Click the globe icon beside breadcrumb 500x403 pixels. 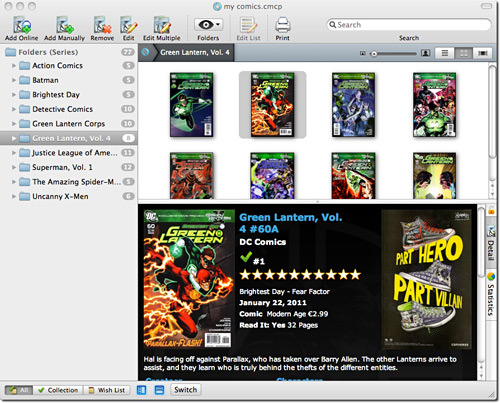(145, 52)
